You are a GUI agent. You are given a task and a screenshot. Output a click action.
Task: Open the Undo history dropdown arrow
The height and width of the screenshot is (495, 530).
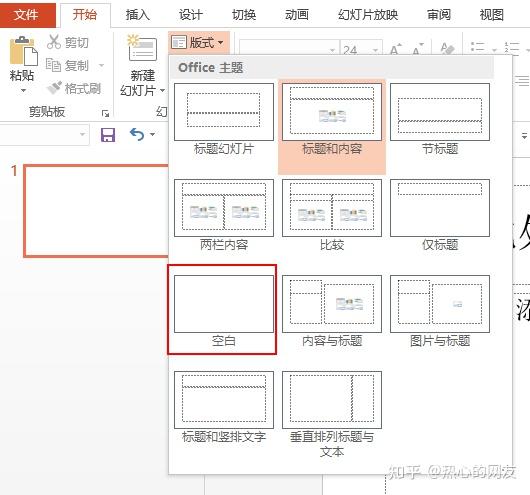(x=152, y=135)
